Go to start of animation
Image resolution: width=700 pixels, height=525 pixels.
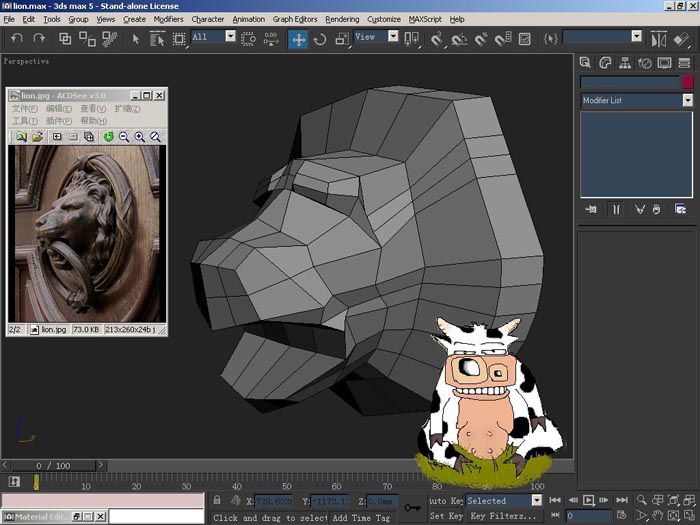(x=555, y=500)
